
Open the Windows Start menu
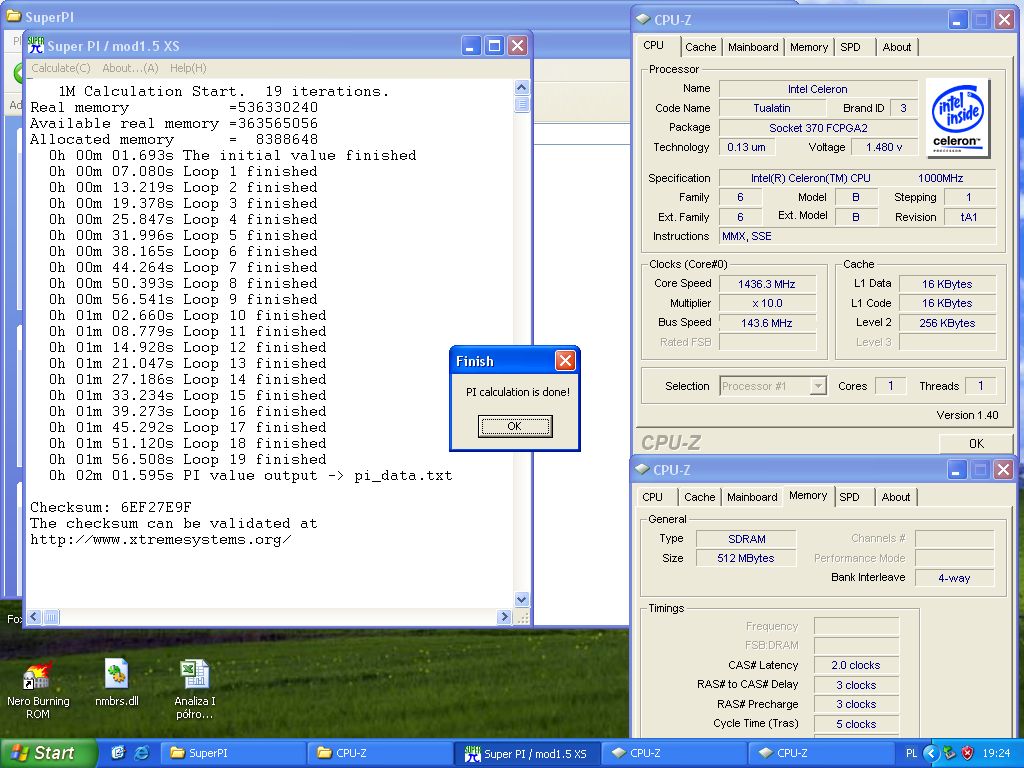pyautogui.click(x=48, y=753)
